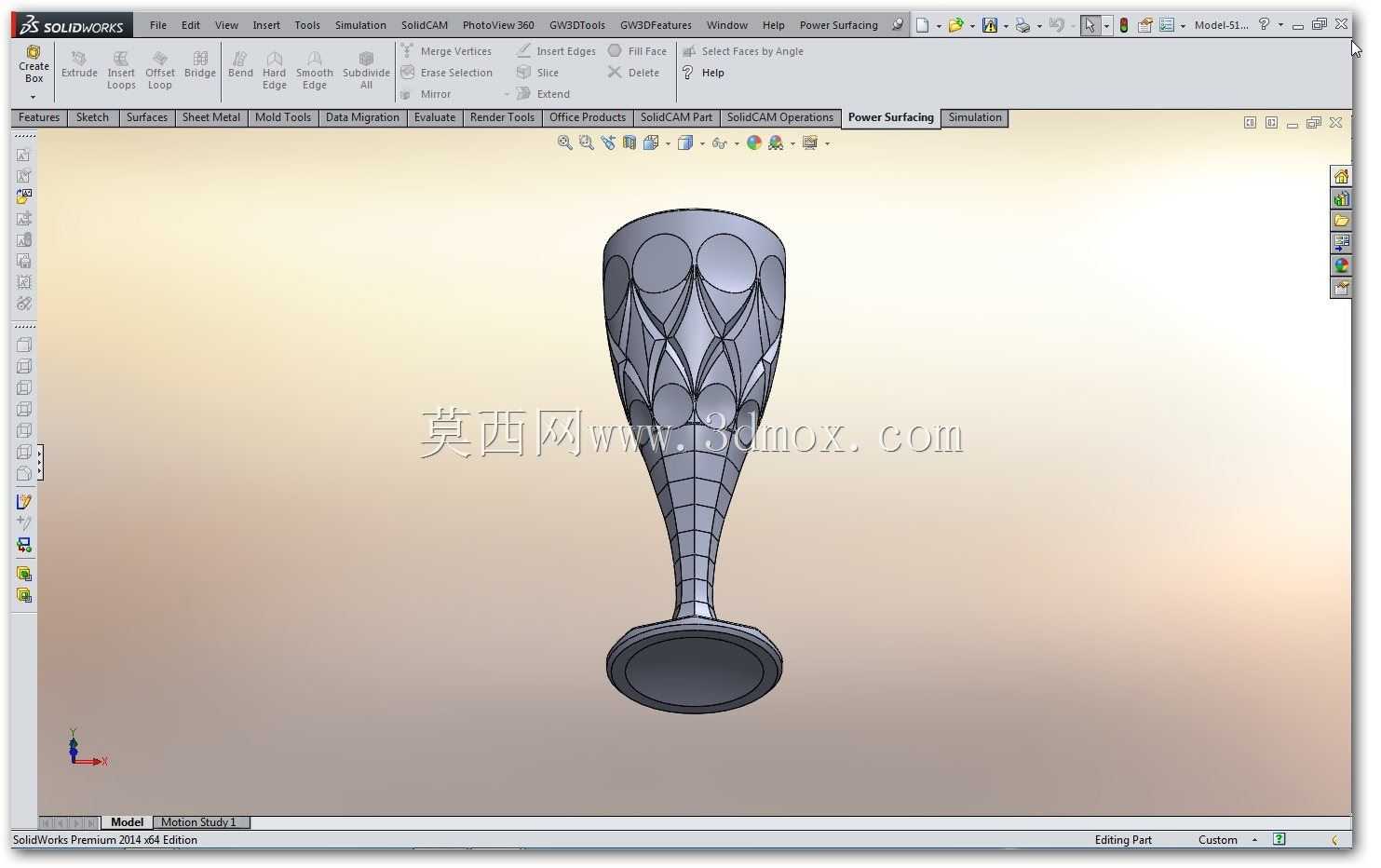Click the Select cursor tool
This screenshot has width=1381, height=868.
[1090, 25]
